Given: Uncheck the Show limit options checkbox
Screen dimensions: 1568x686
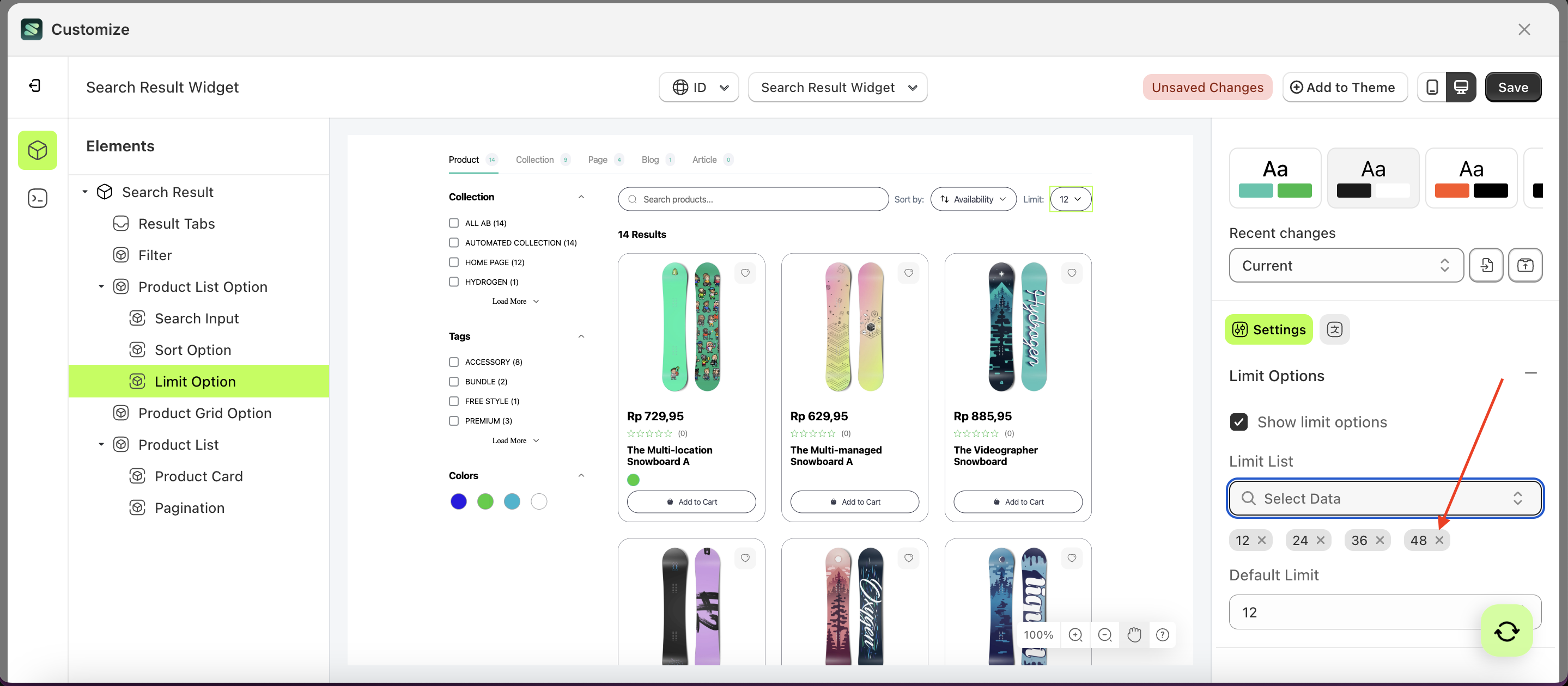Looking at the screenshot, I should click(1239, 421).
